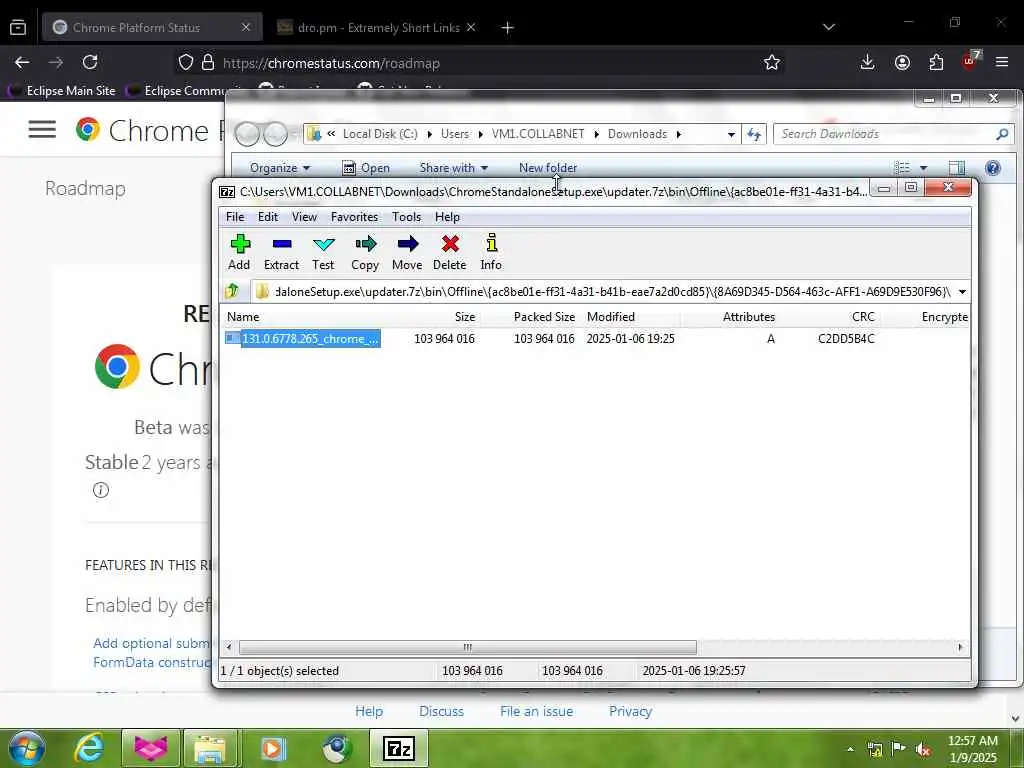The width and height of the screenshot is (1024, 768).
Task: Click the Copy icon in 7-Zip toolbar
Action: click(365, 251)
